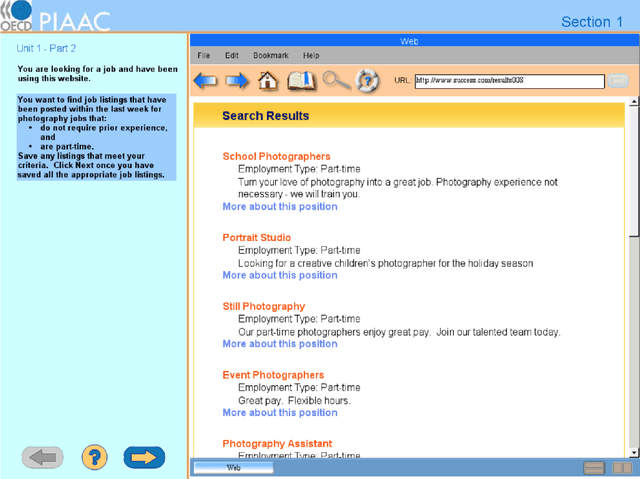
Task: Click the browser forward arrow icon
Action: (x=237, y=80)
